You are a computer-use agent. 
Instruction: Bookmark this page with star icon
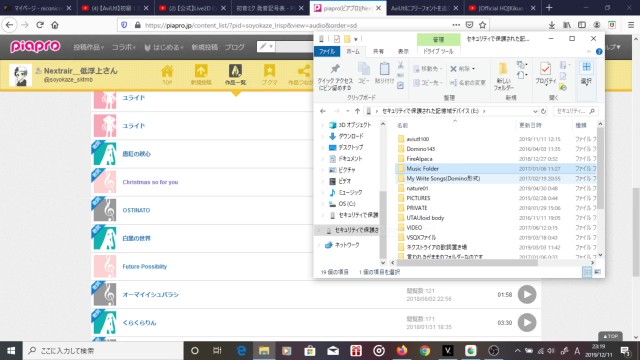482,25
